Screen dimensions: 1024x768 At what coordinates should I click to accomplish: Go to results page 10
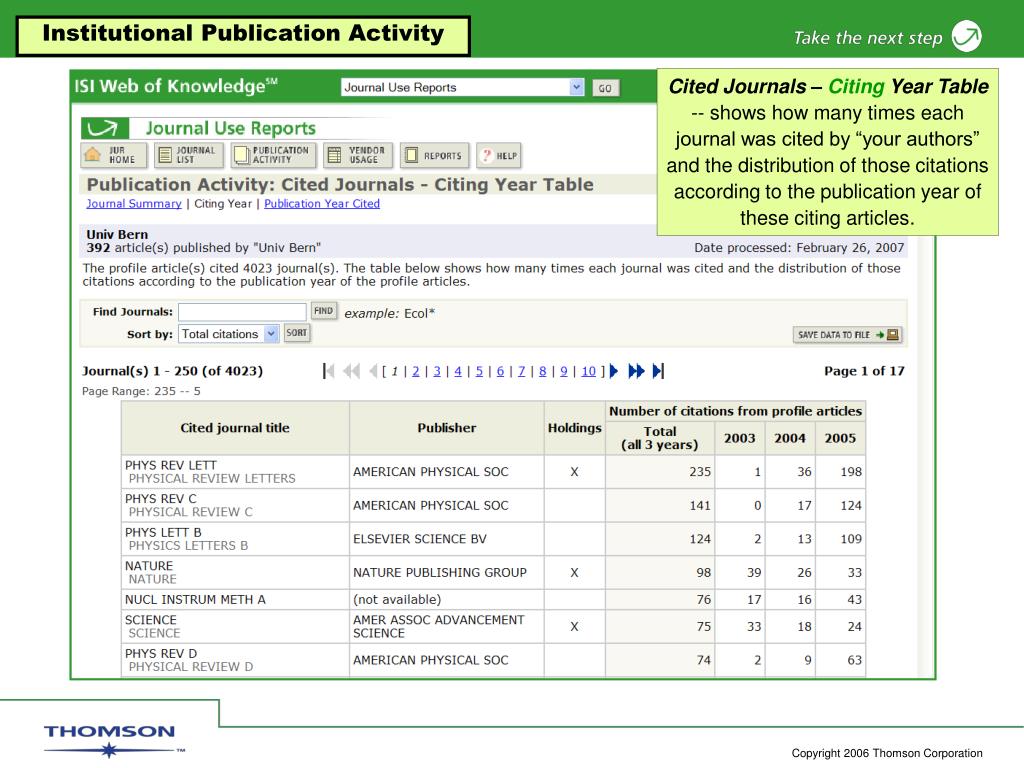pos(588,371)
